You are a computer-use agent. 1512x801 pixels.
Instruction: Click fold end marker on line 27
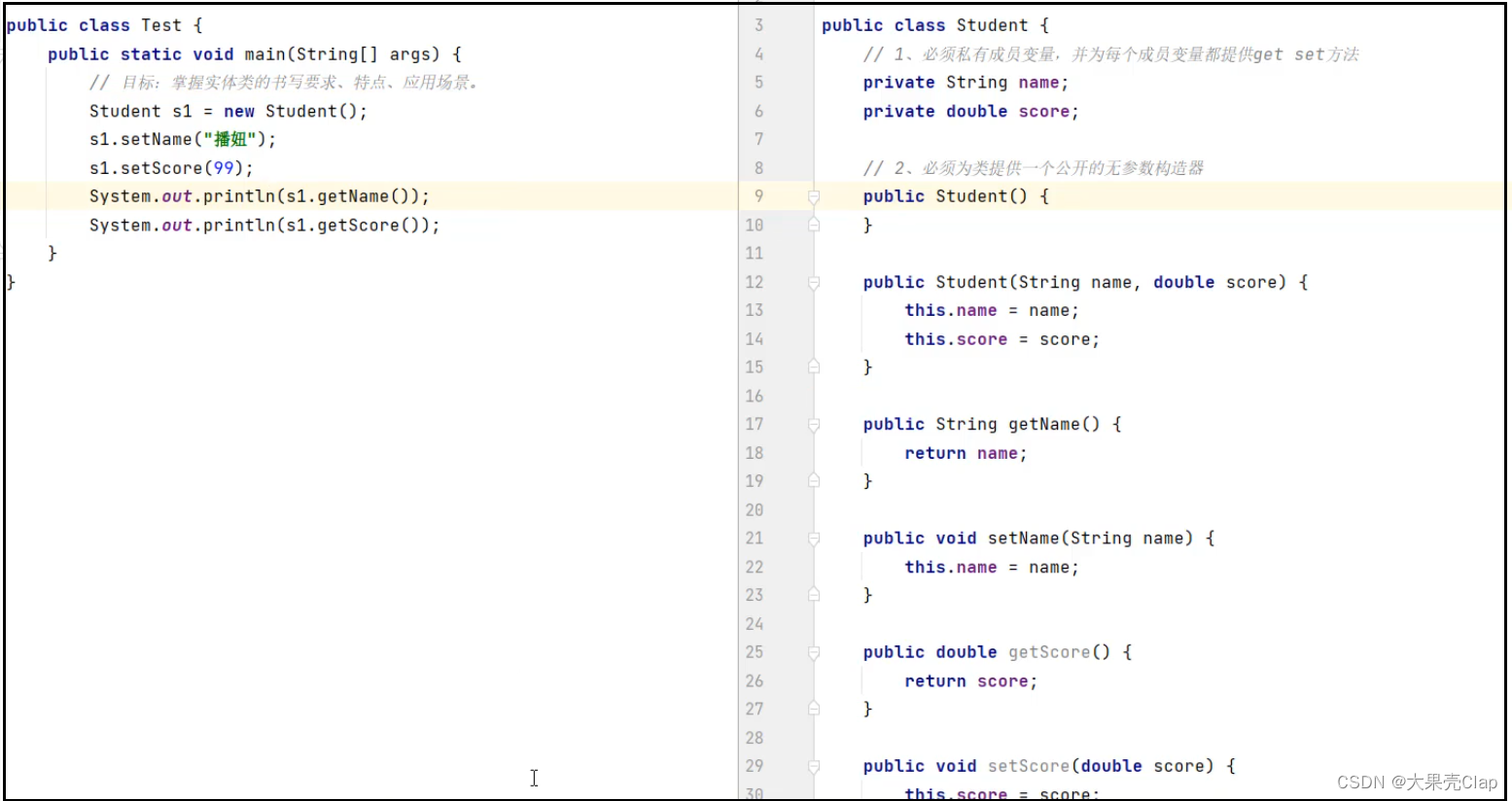click(x=814, y=710)
